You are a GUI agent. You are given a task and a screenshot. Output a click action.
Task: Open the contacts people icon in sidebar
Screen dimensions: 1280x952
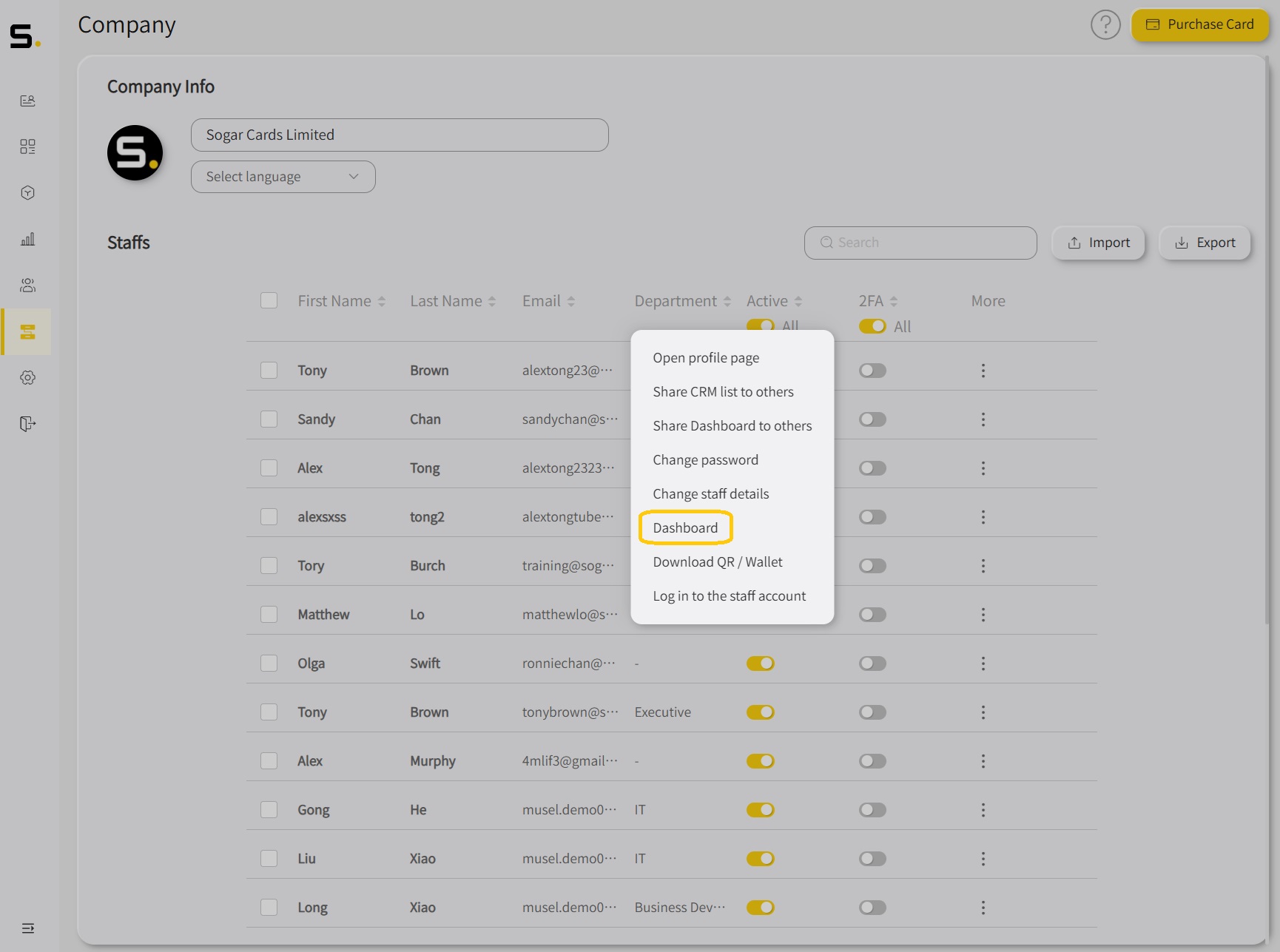point(27,286)
